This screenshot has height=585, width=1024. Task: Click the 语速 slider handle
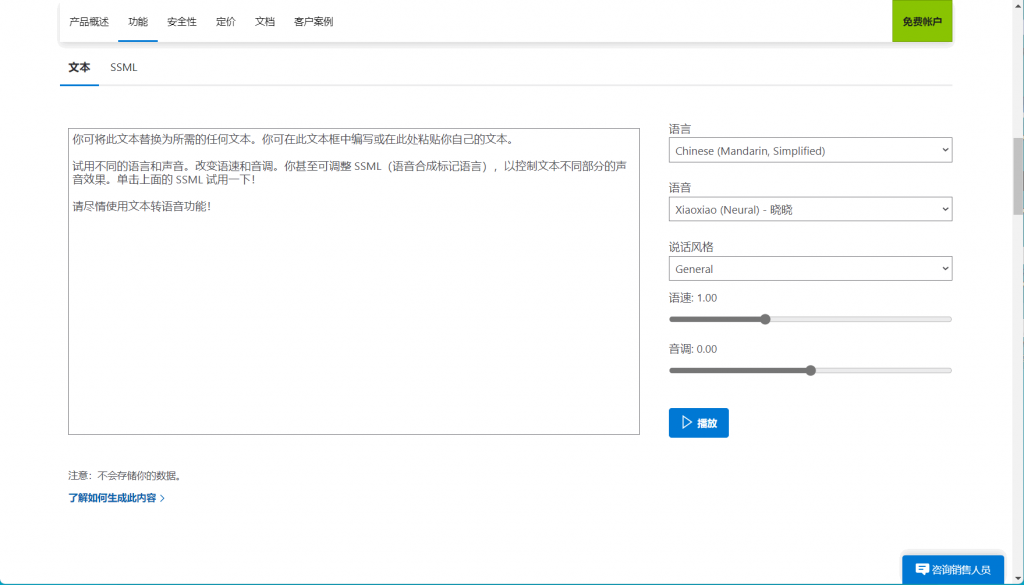tap(765, 319)
